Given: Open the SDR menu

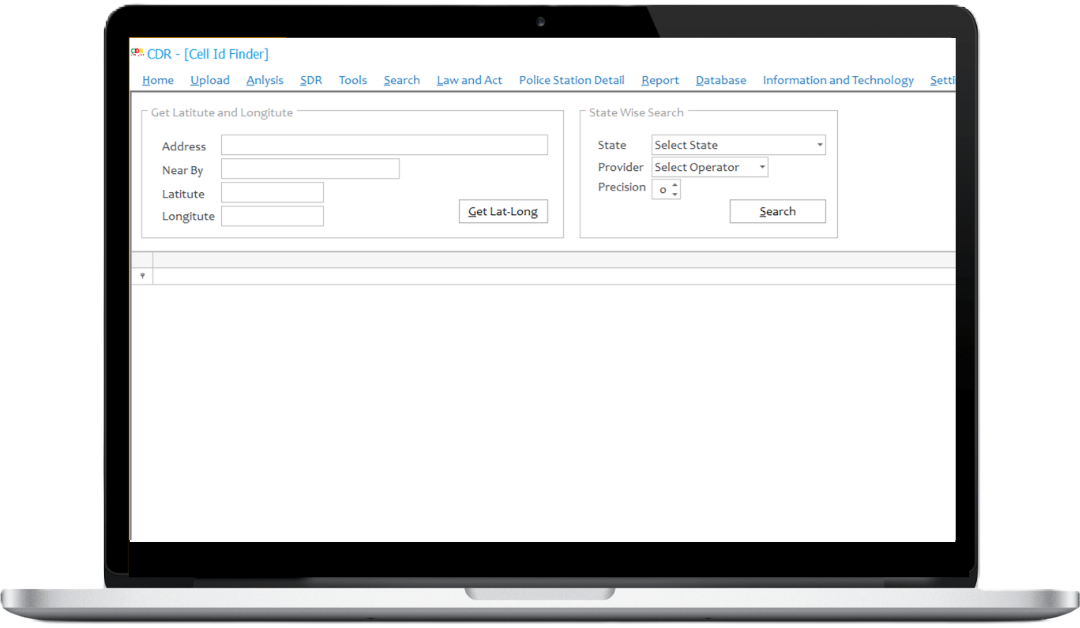Looking at the screenshot, I should 311,80.
